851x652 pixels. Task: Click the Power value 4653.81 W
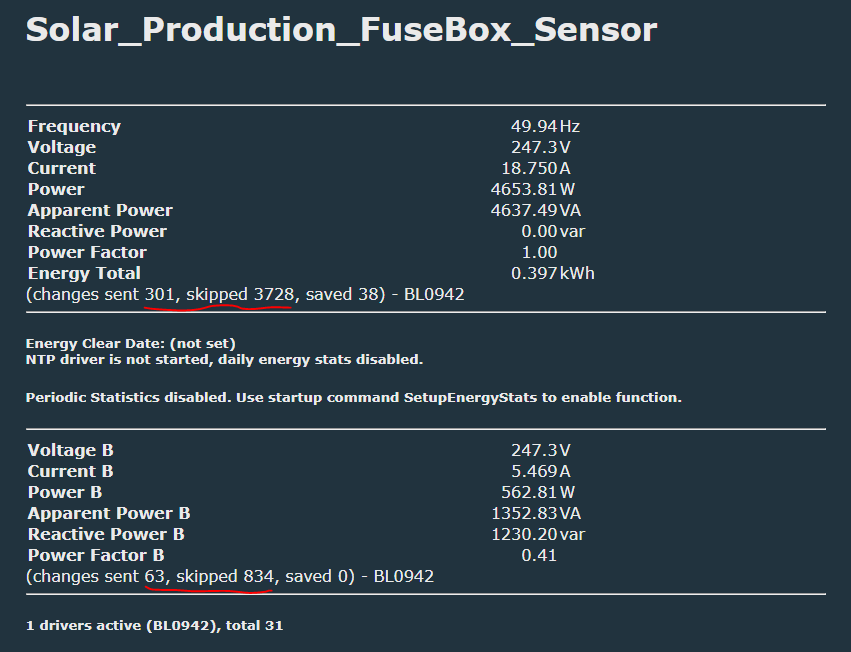[x=532, y=189]
